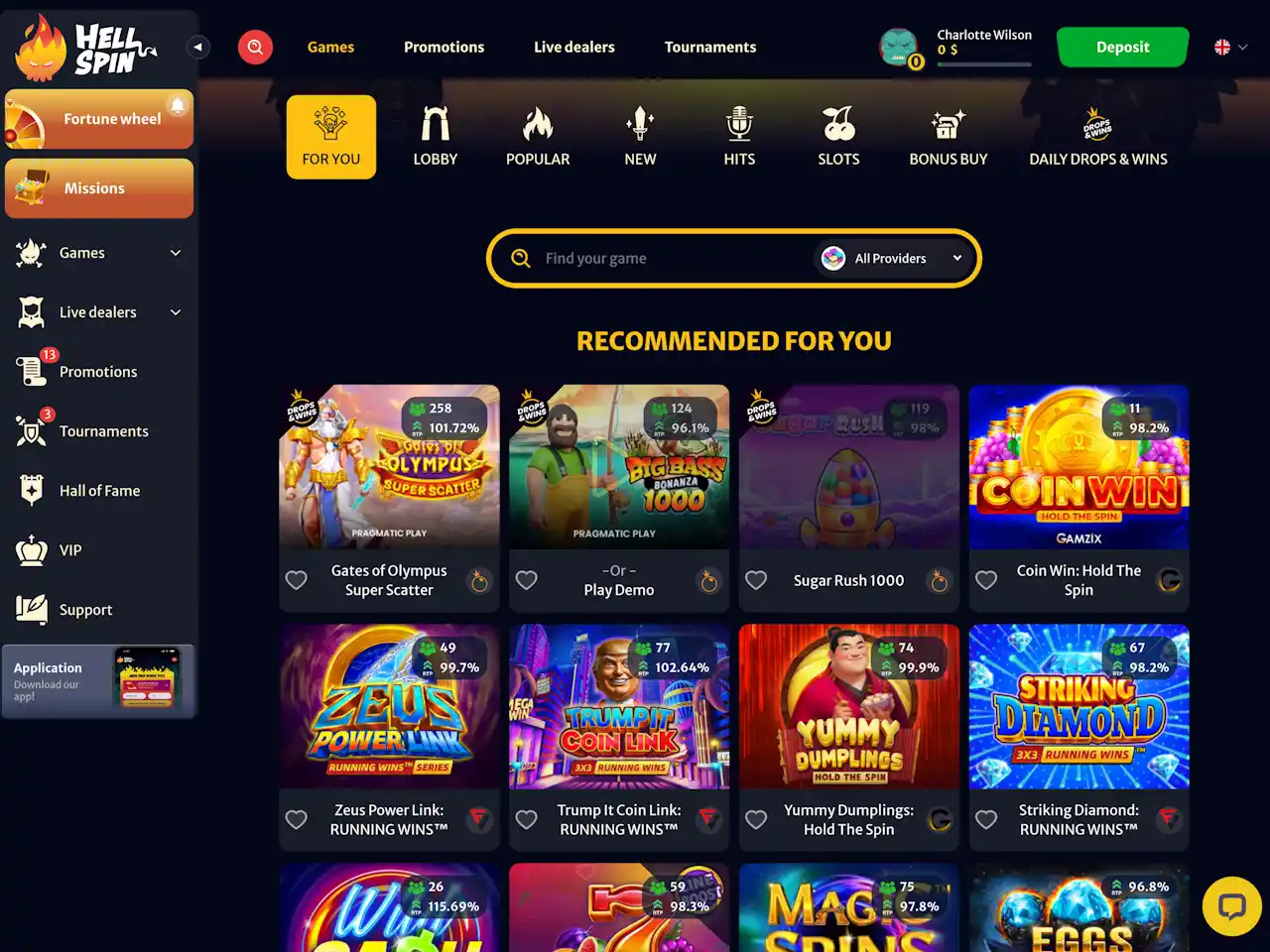
Task: Collapse sidebar with the arrow icon
Action: 198,47
